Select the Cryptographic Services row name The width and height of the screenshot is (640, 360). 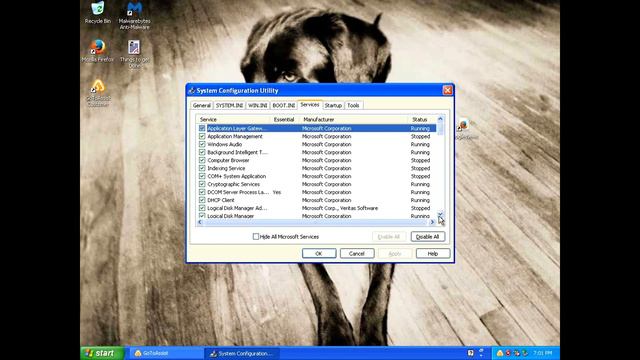233,184
